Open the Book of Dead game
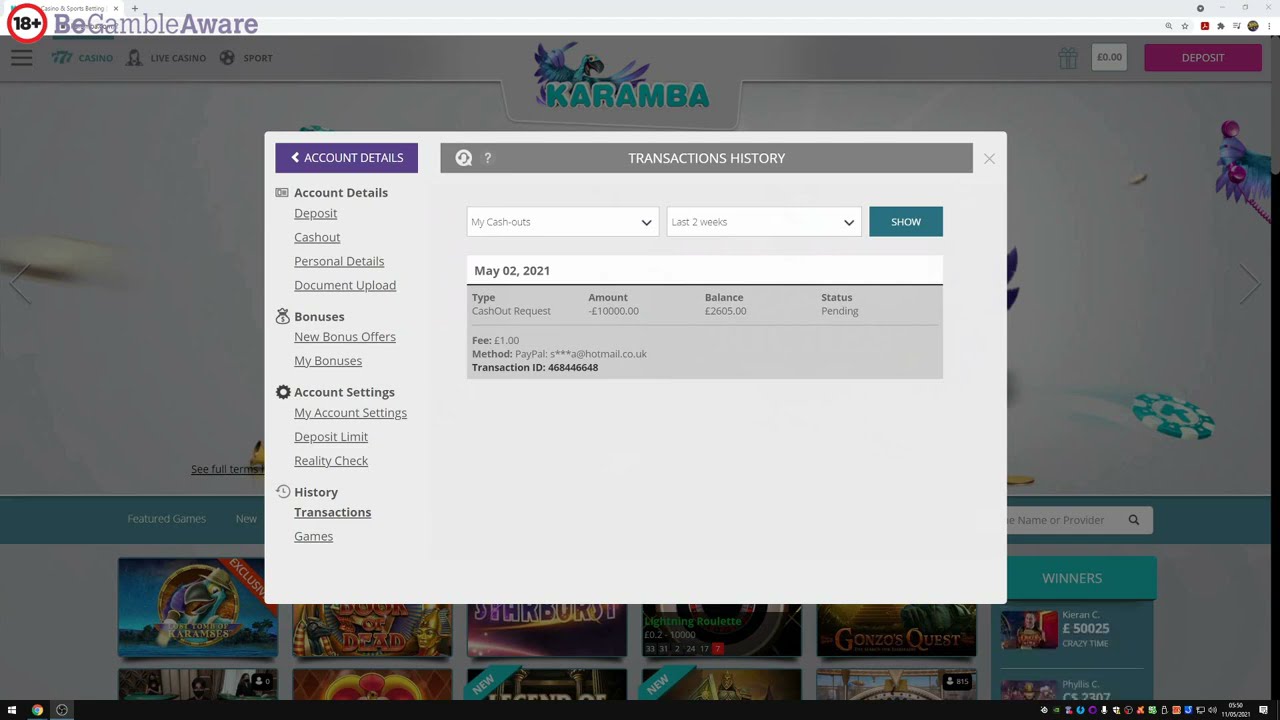1280x720 pixels. pyautogui.click(x=372, y=631)
